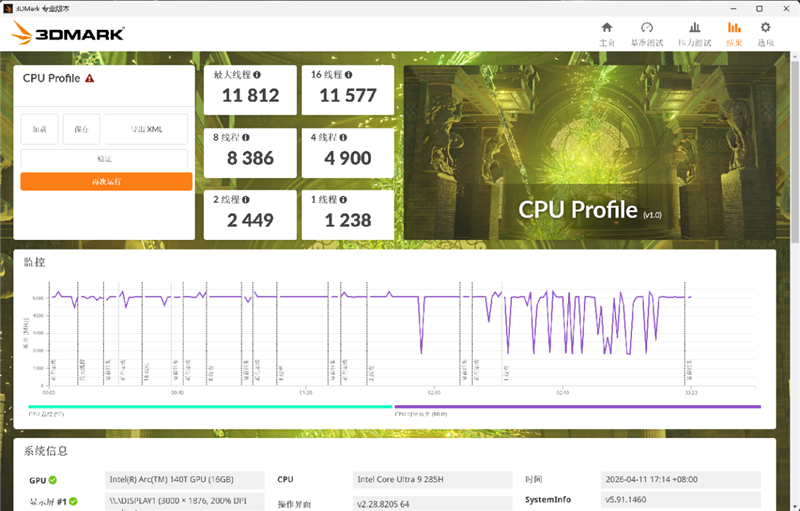Open the home (主页) house icon
Screen dimensions: 800x511
[x=607, y=28]
